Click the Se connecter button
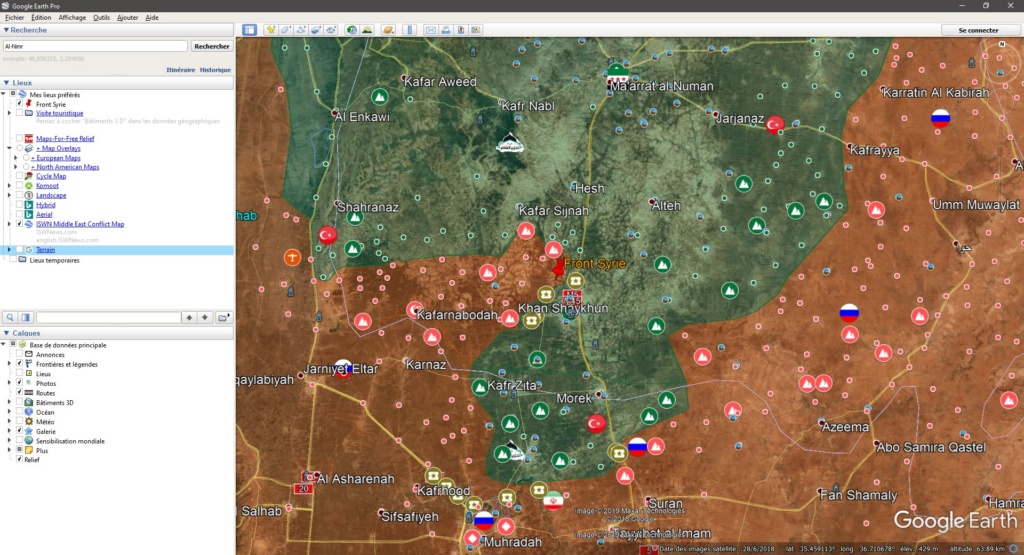 click(x=978, y=30)
